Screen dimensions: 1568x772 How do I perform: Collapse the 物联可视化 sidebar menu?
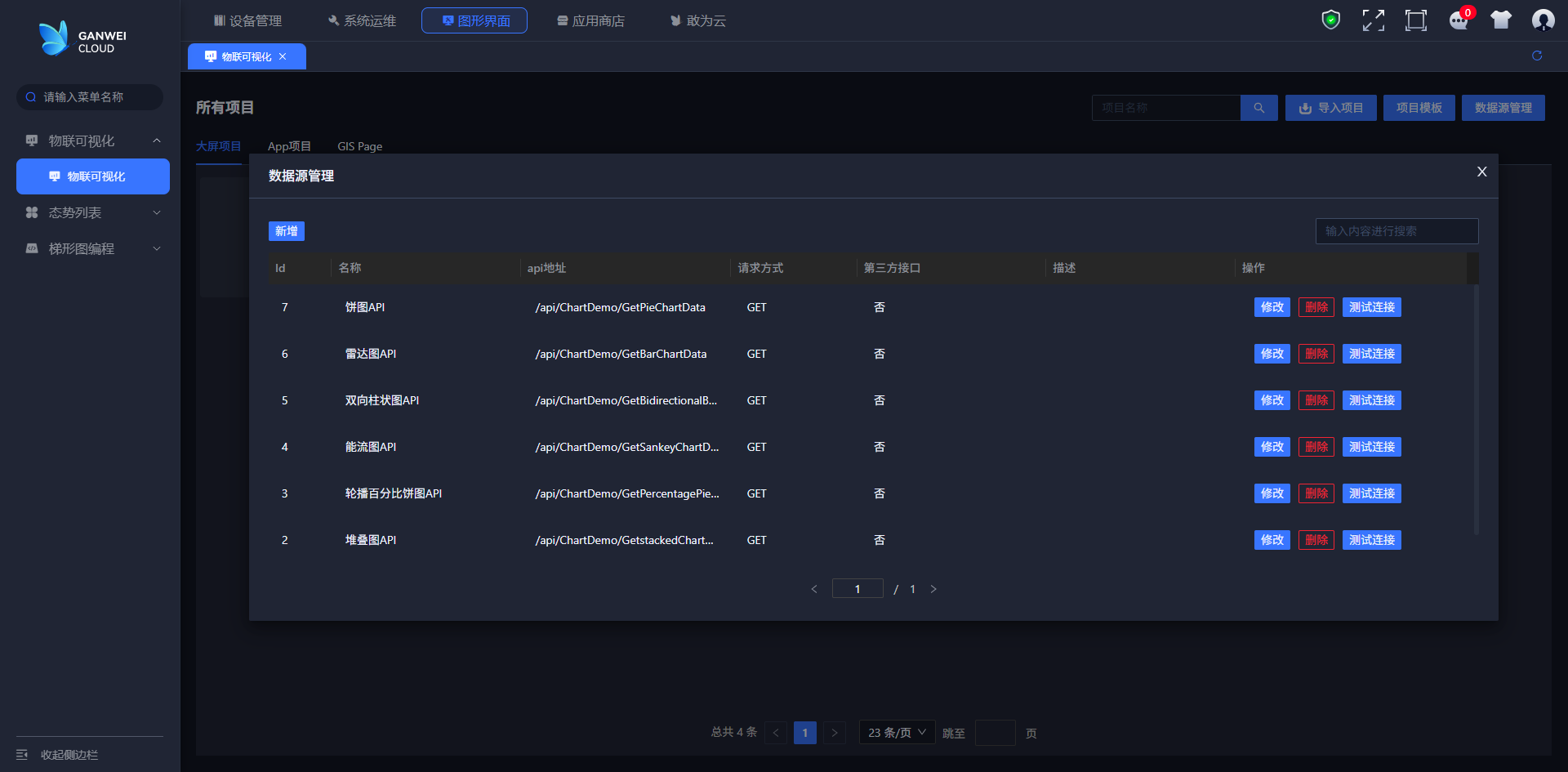pyautogui.click(x=156, y=141)
